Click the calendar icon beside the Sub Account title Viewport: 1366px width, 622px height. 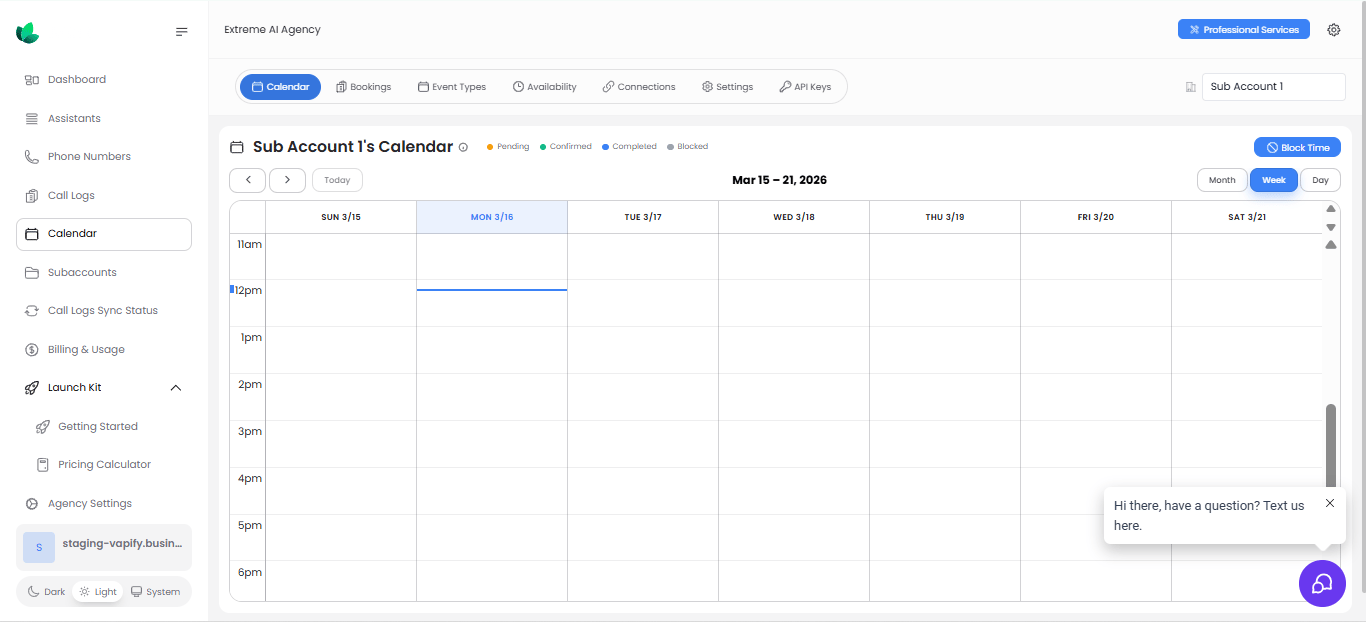(x=237, y=147)
